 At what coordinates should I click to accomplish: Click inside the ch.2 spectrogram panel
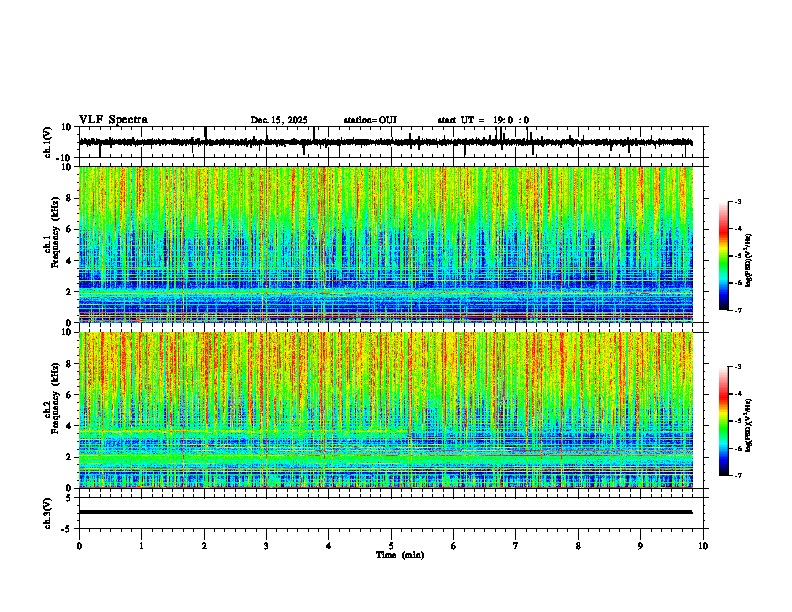tap(386, 410)
